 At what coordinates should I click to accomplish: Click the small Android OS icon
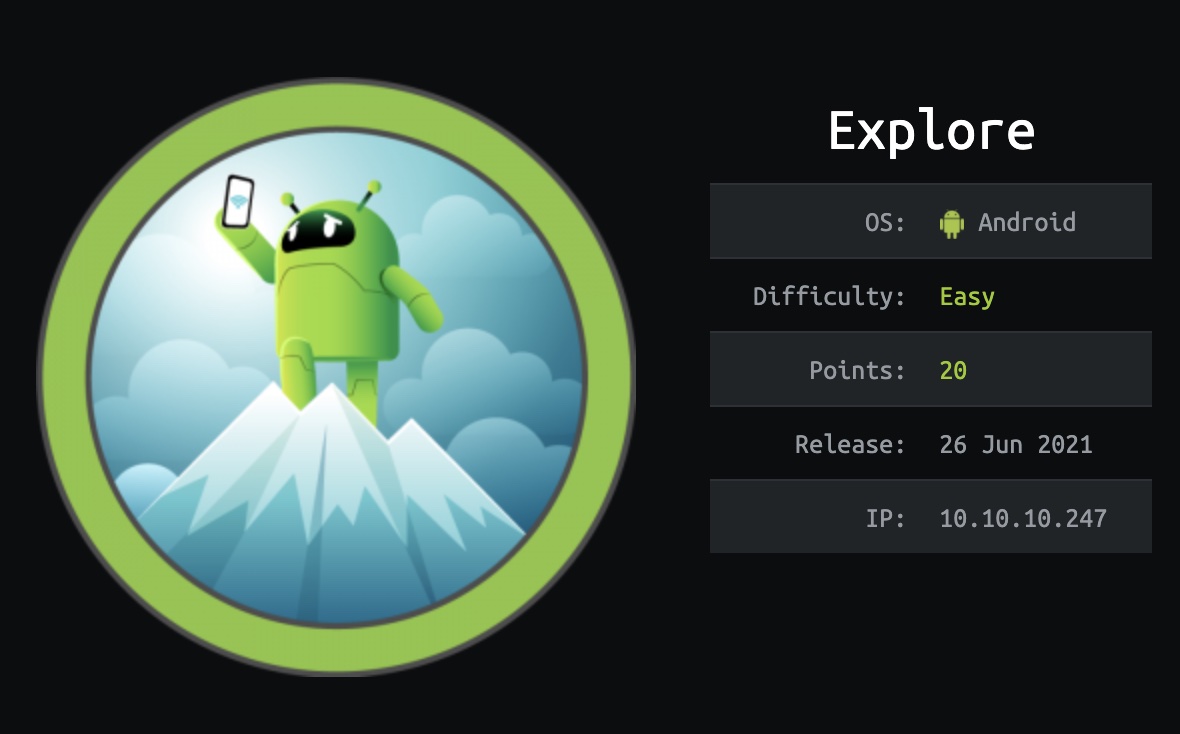(951, 224)
